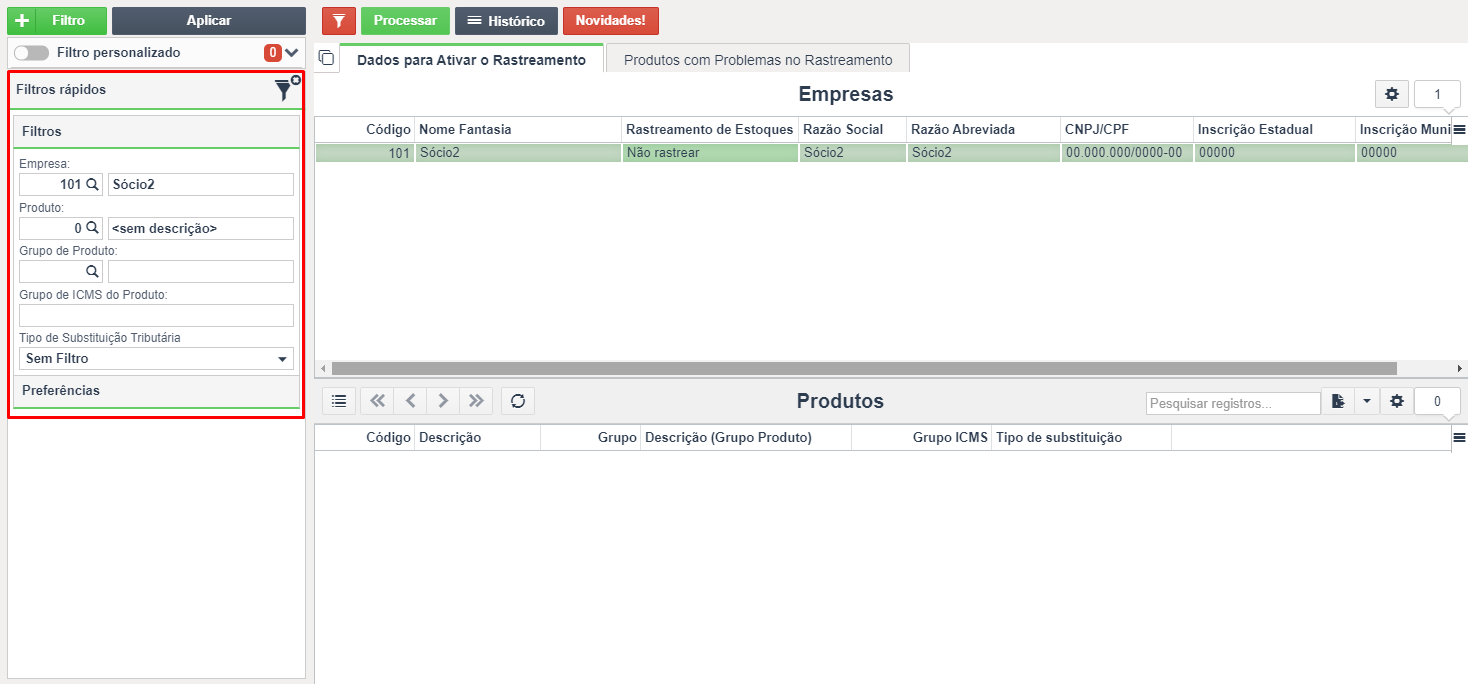Image resolution: width=1468 pixels, height=684 pixels.
Task: Open the Produtos list view icon
Action: tap(339, 401)
